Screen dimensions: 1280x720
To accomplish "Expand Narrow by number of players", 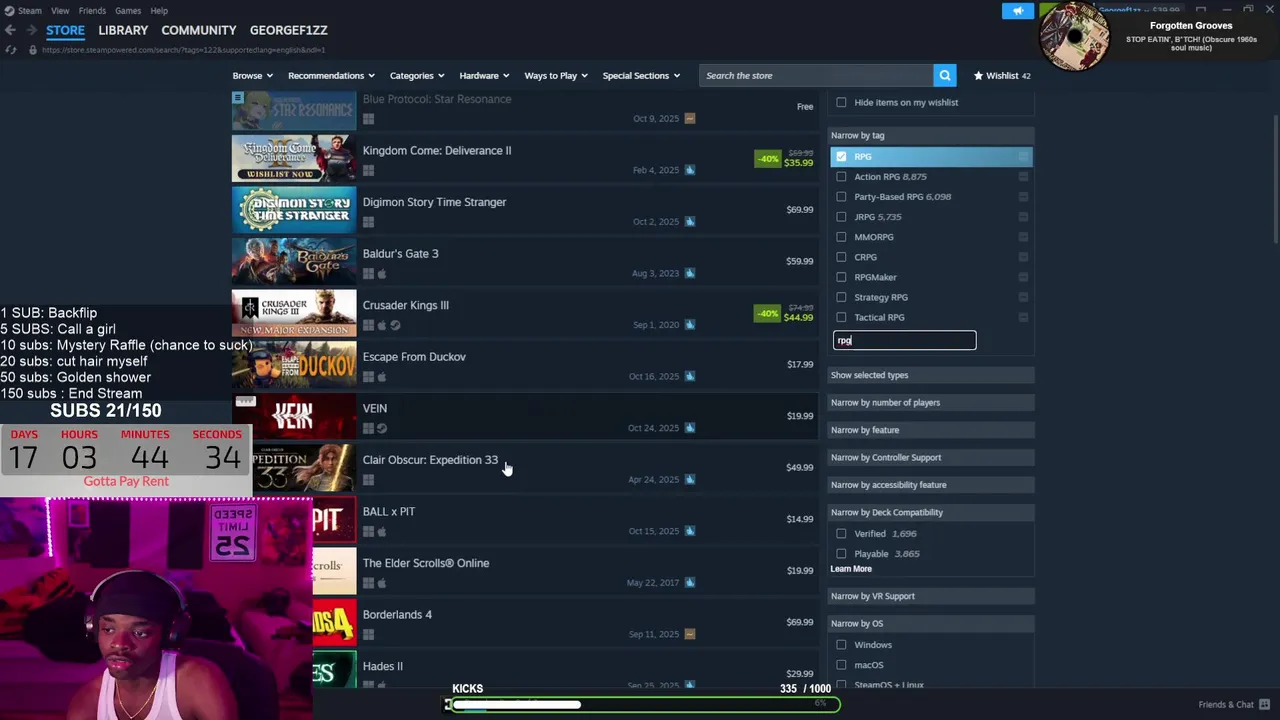I will point(931,402).
